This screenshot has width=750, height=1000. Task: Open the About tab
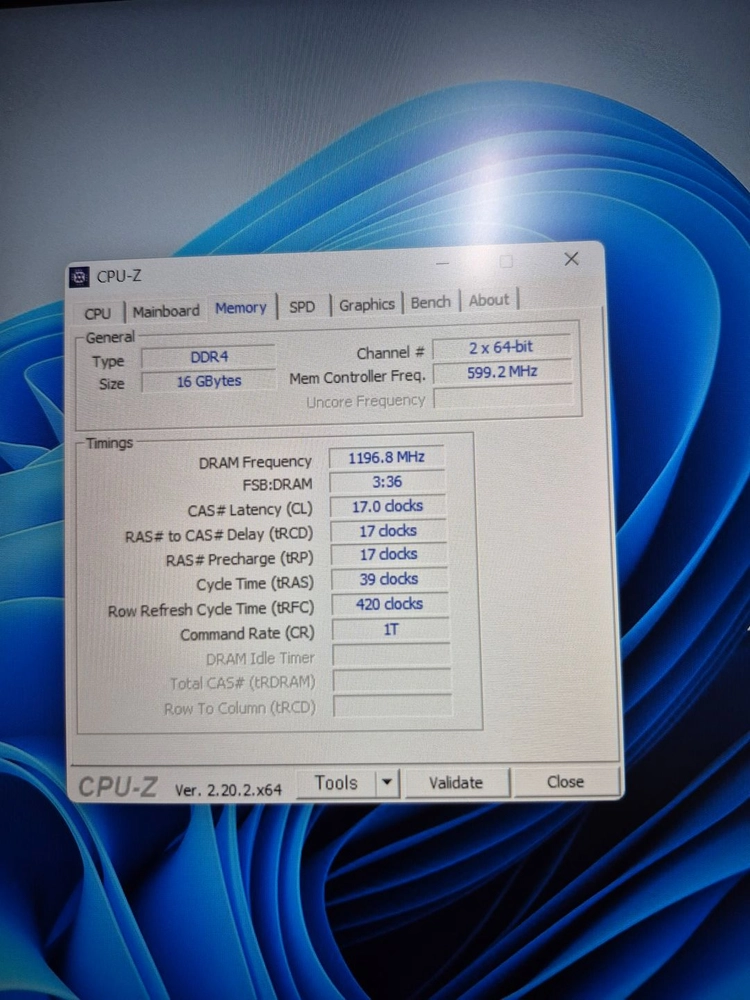point(489,300)
